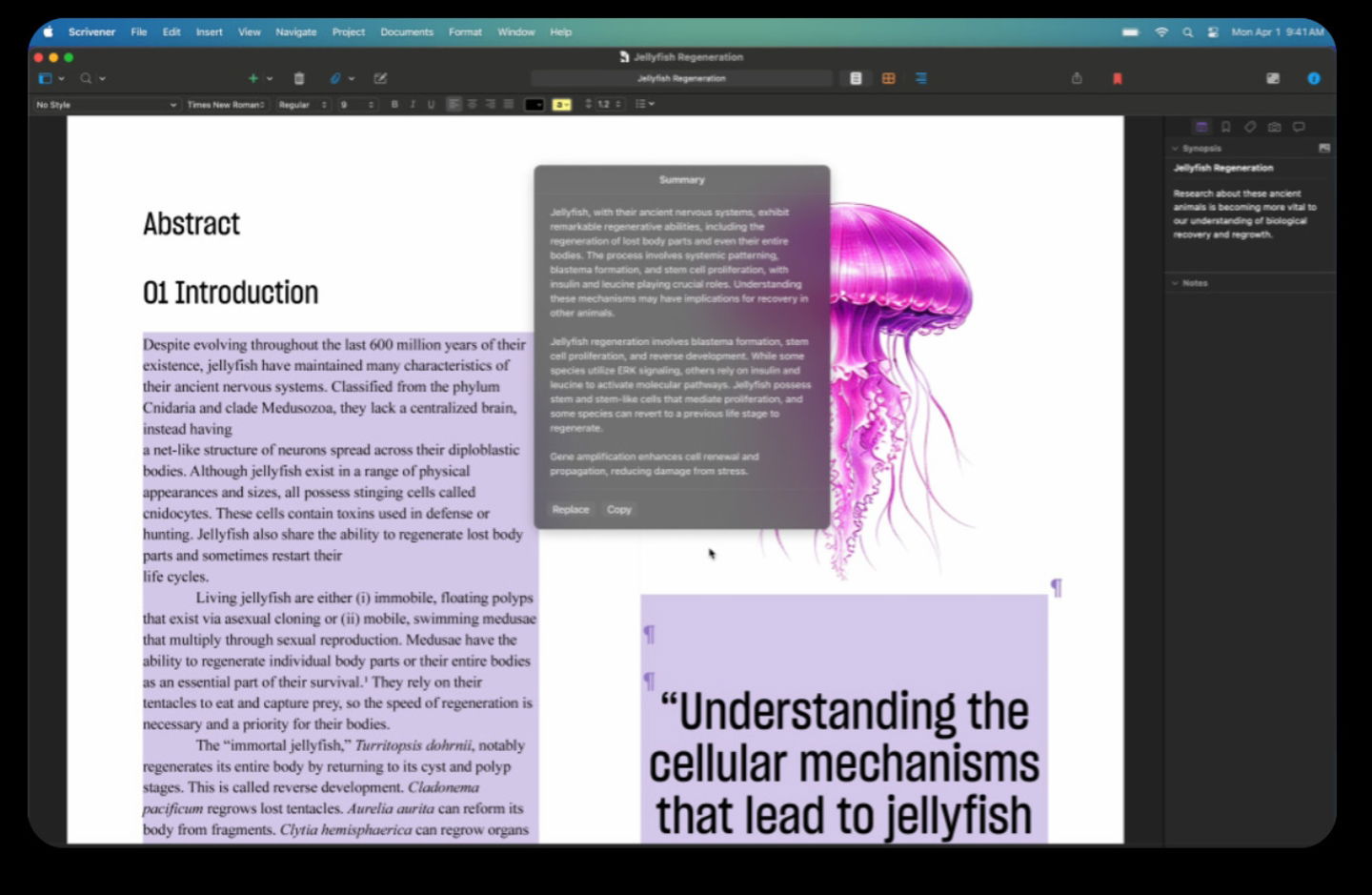Click the Abstract heading

(x=192, y=224)
